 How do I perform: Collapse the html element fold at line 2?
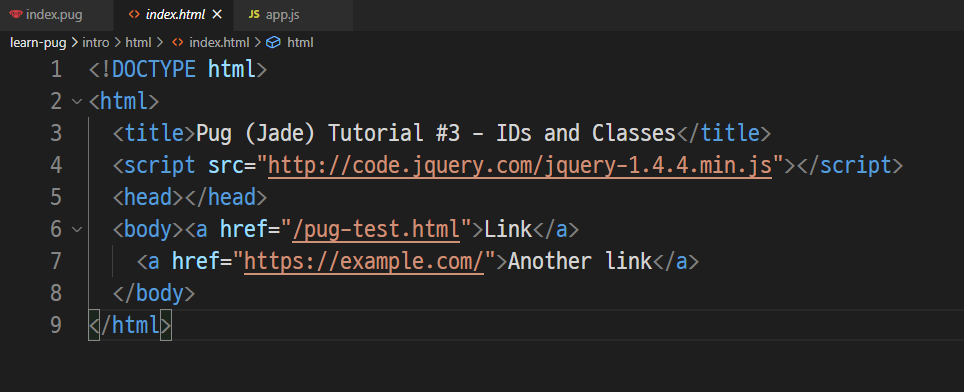(76, 101)
